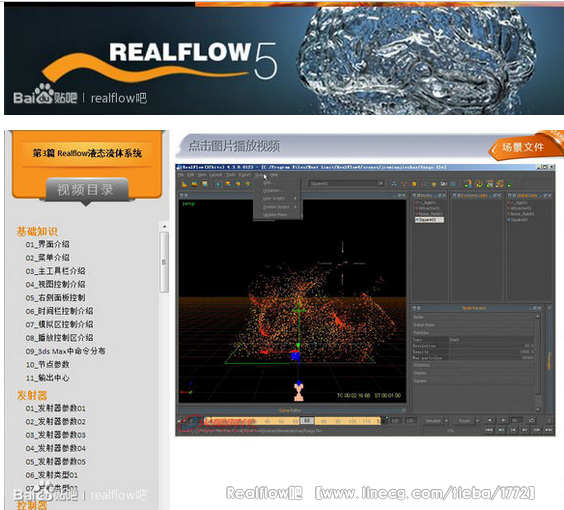
Task: Click RealFlow new project toolbar icon
Action: coord(185,184)
